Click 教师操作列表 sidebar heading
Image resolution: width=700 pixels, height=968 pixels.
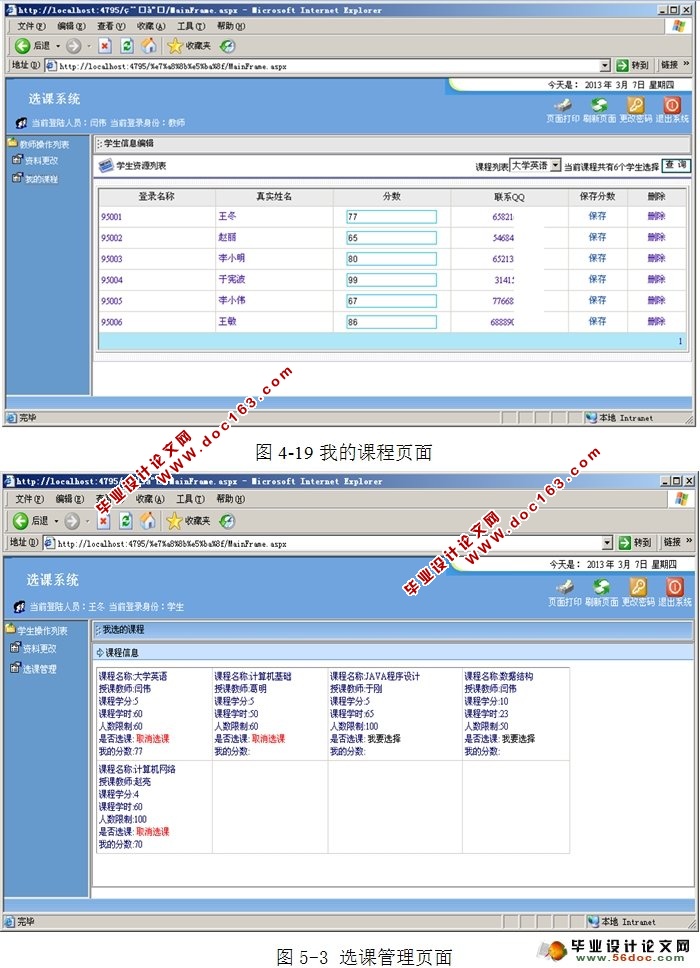pyautogui.click(x=44, y=144)
